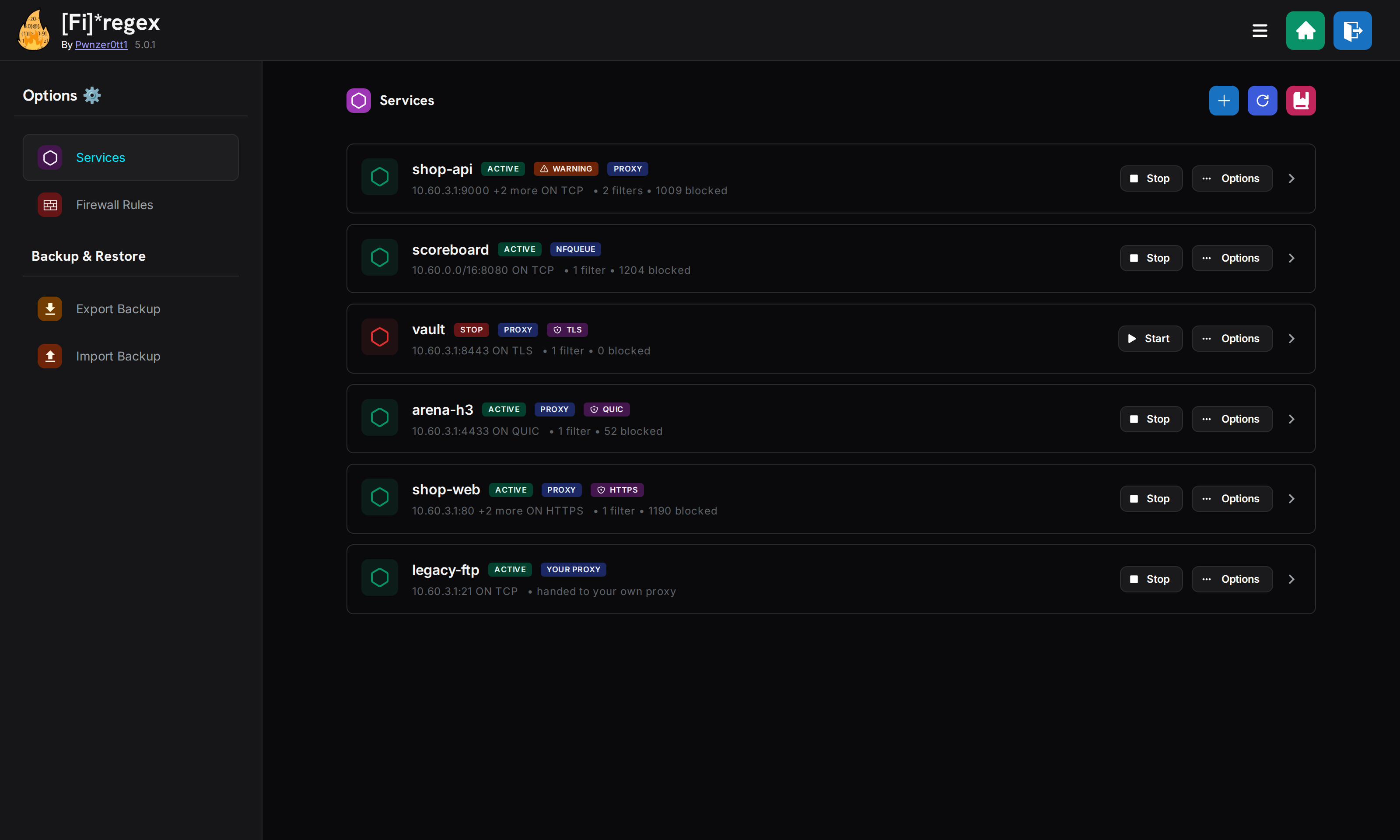Open Firewall Rules in the sidebar

coord(131,205)
